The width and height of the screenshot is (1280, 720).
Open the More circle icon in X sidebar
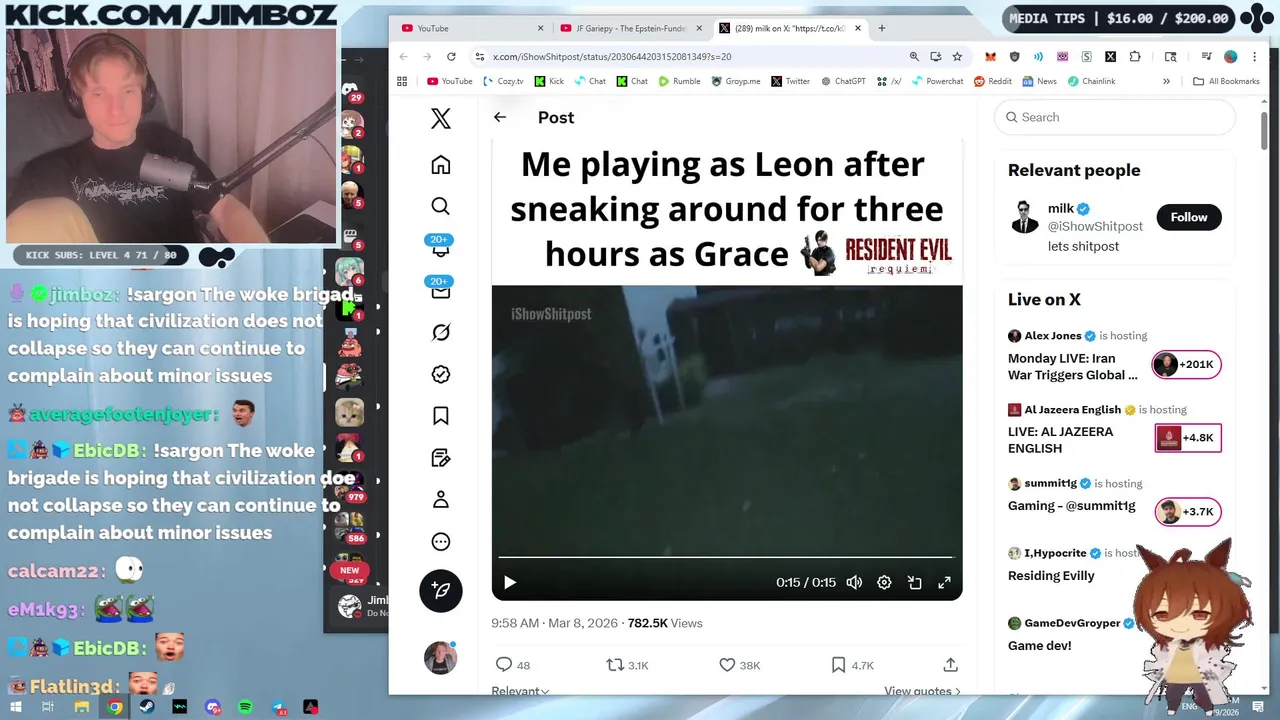tap(440, 542)
